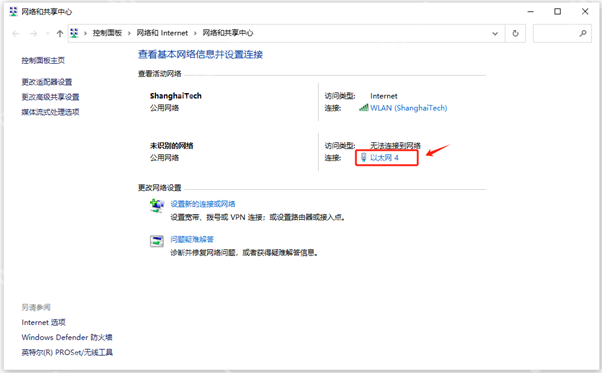This screenshot has width=602, height=373.
Task: Open 更改高级共享设置 in sidebar
Action: (x=50, y=97)
